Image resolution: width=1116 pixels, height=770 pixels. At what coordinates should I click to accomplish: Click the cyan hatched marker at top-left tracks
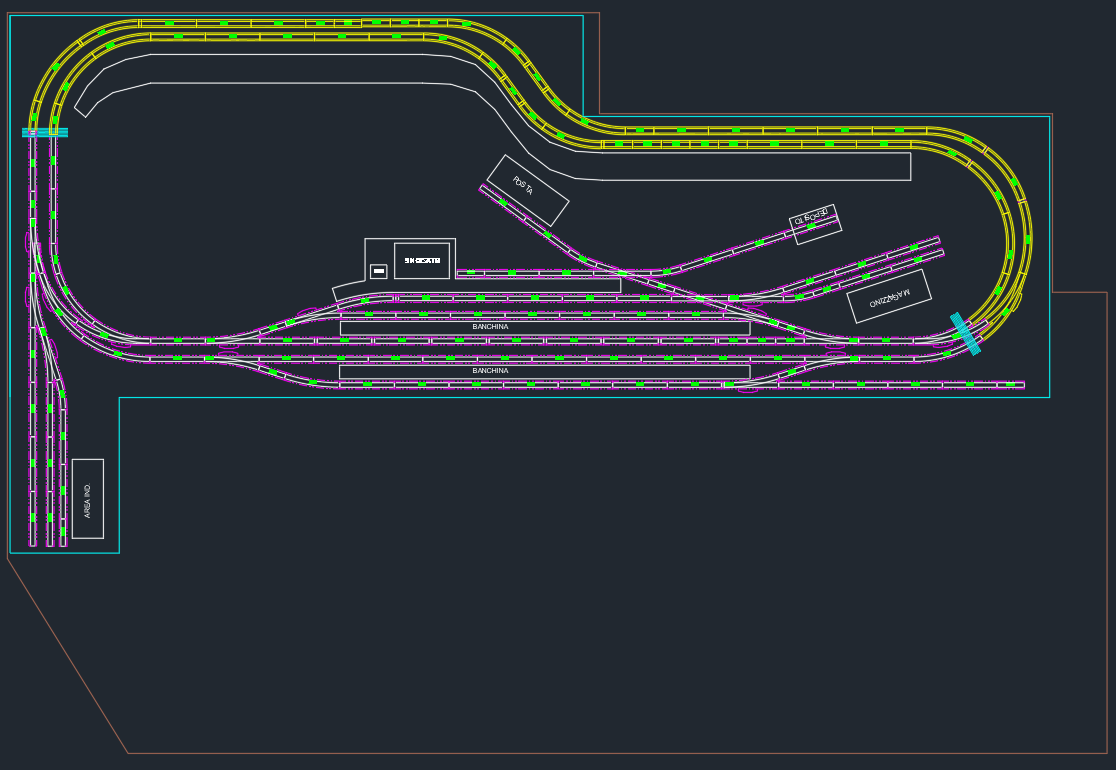click(x=45, y=132)
